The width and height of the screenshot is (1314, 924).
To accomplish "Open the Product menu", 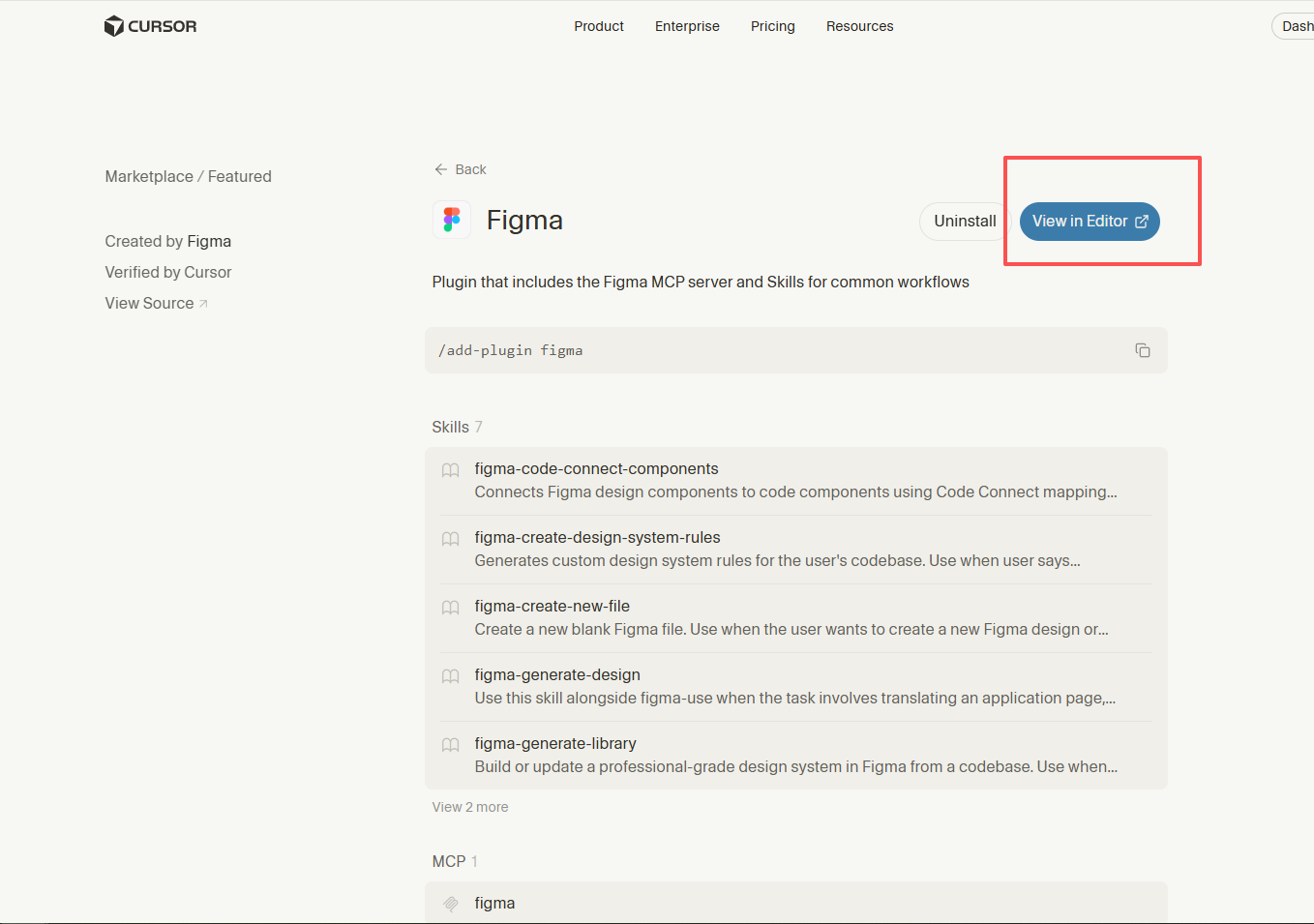I will click(599, 26).
